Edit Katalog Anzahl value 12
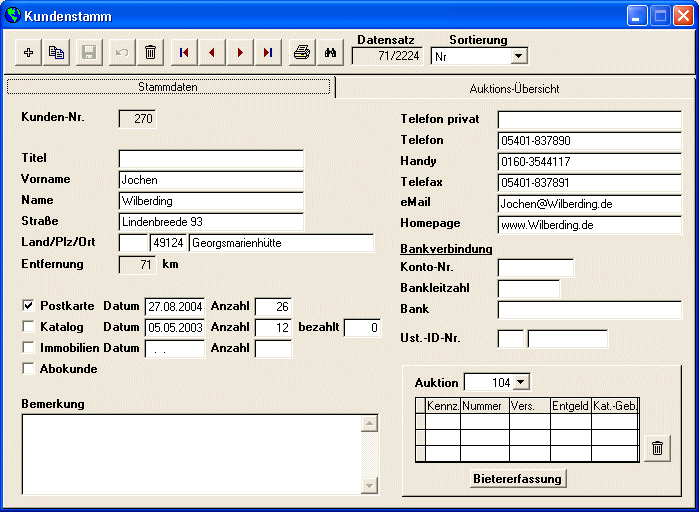 (x=273, y=328)
